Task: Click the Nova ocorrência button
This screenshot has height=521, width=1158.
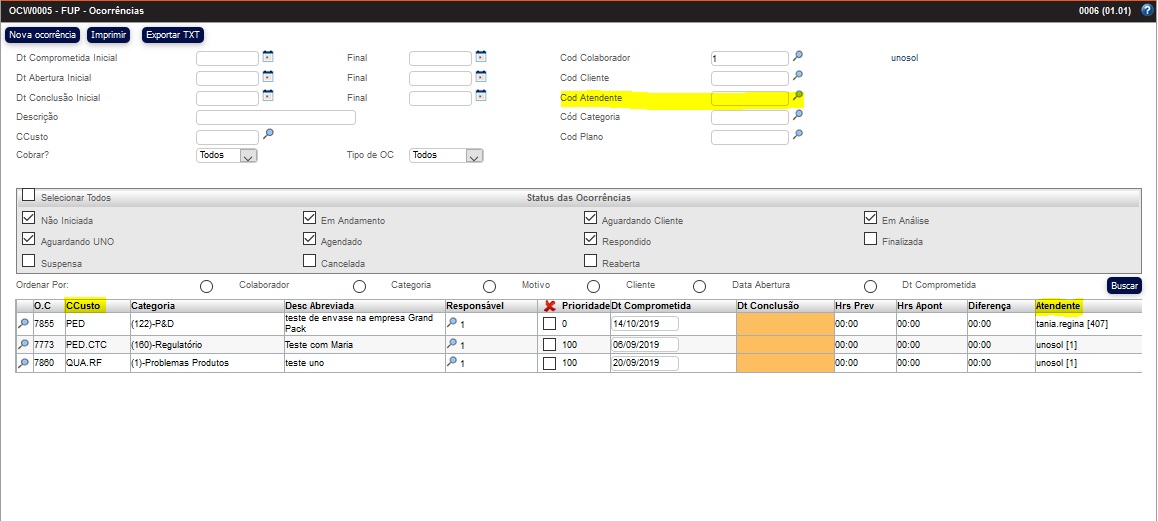Action: (x=42, y=35)
